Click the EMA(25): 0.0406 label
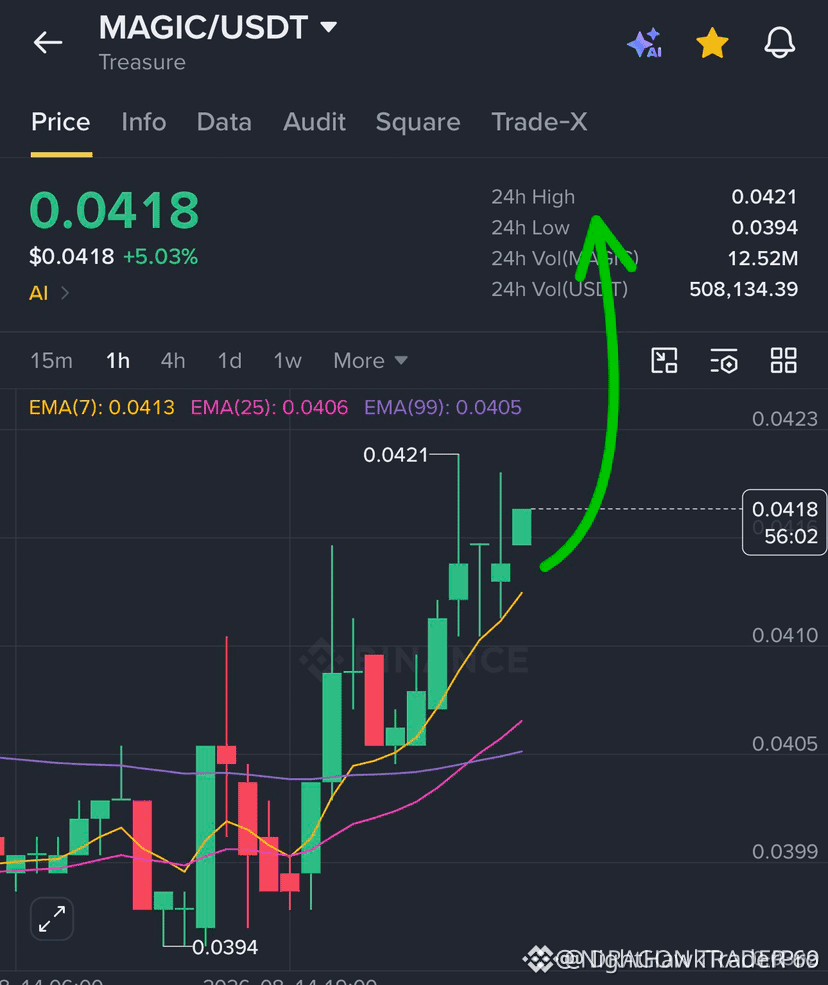Viewport: 828px width, 985px height. coord(269,408)
